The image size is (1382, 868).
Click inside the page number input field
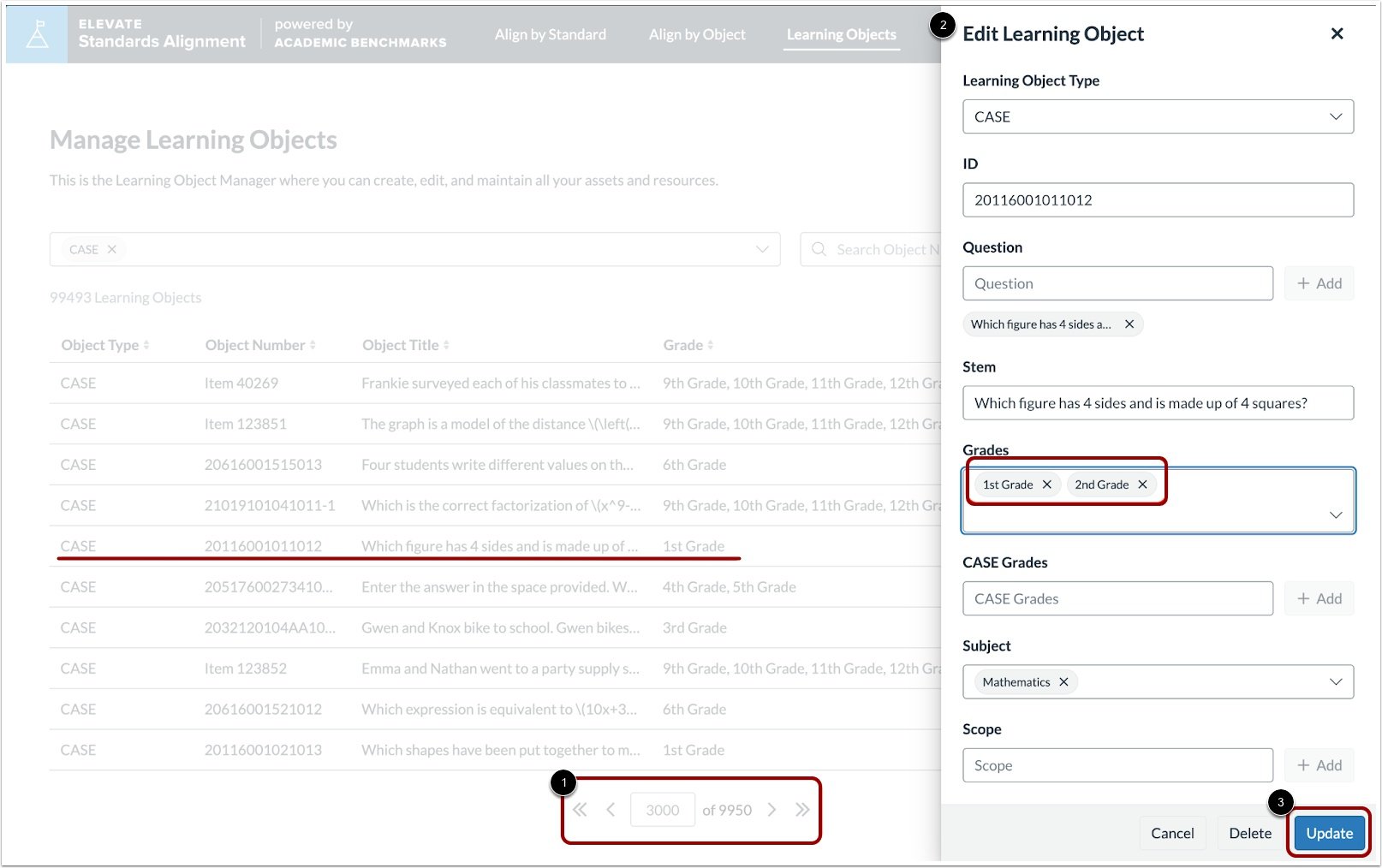click(663, 809)
